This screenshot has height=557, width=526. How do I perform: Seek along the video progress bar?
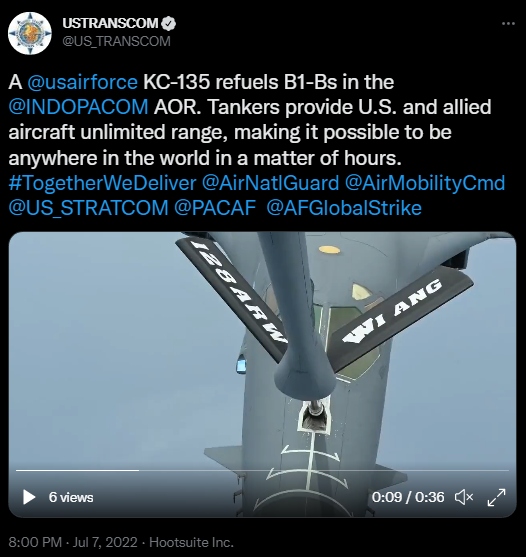pyautogui.click(x=262, y=470)
